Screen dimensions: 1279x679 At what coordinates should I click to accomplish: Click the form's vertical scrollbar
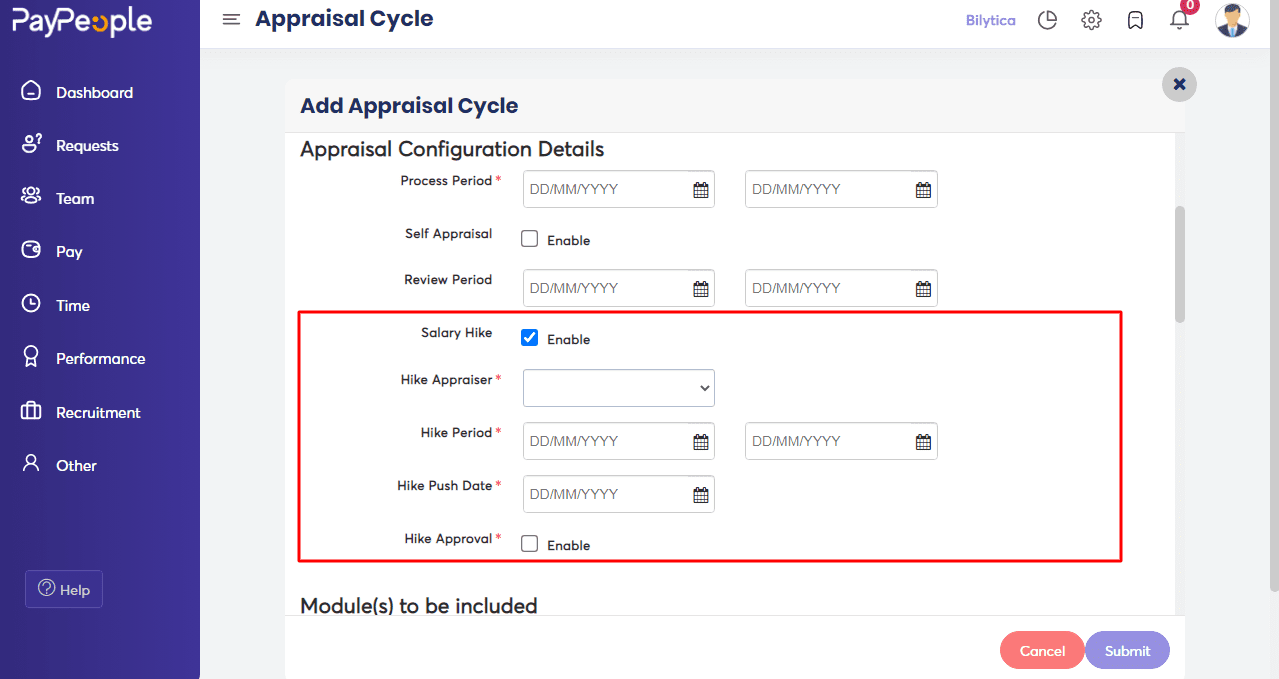tap(1180, 264)
